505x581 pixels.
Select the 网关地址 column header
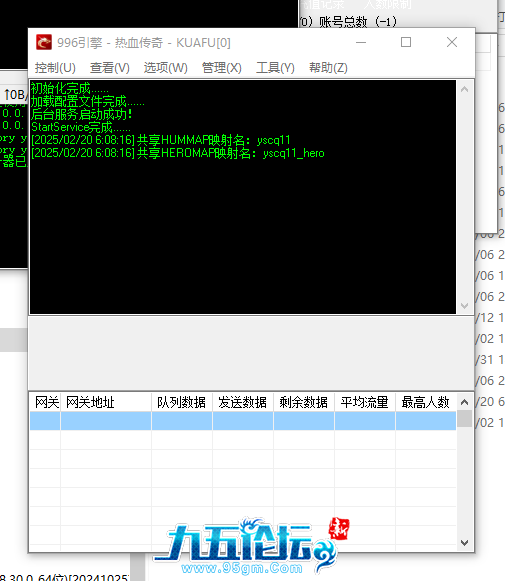pos(106,402)
